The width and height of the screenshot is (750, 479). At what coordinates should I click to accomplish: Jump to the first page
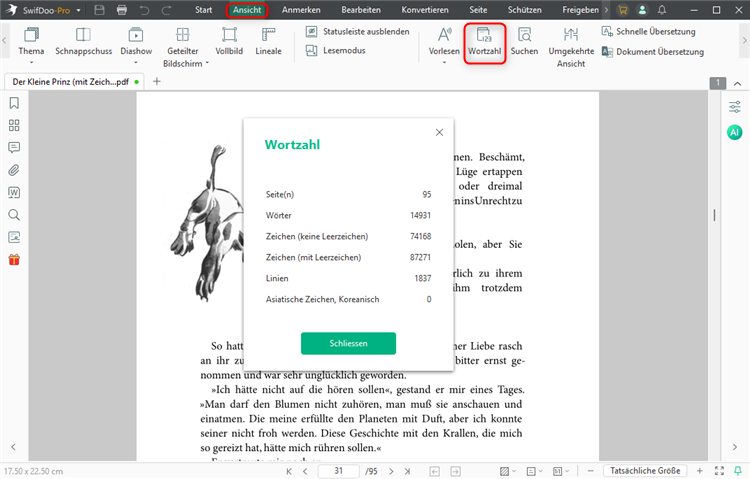coord(289,471)
